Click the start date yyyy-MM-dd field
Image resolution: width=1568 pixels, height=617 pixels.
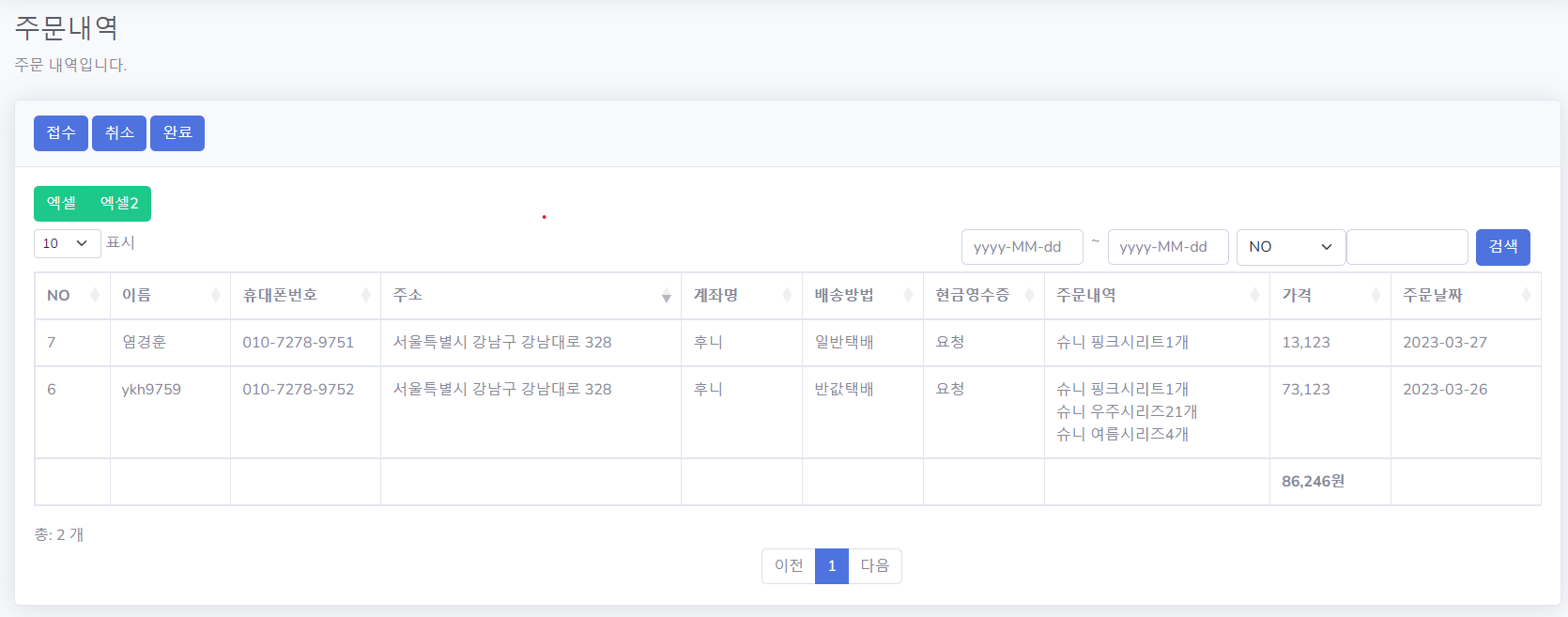pos(1022,247)
